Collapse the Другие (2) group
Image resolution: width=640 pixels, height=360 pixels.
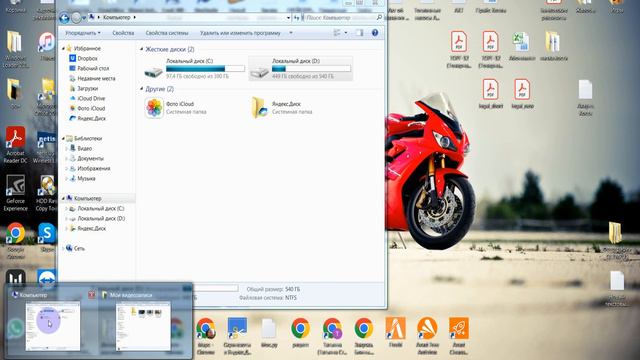pyautogui.click(x=142, y=89)
